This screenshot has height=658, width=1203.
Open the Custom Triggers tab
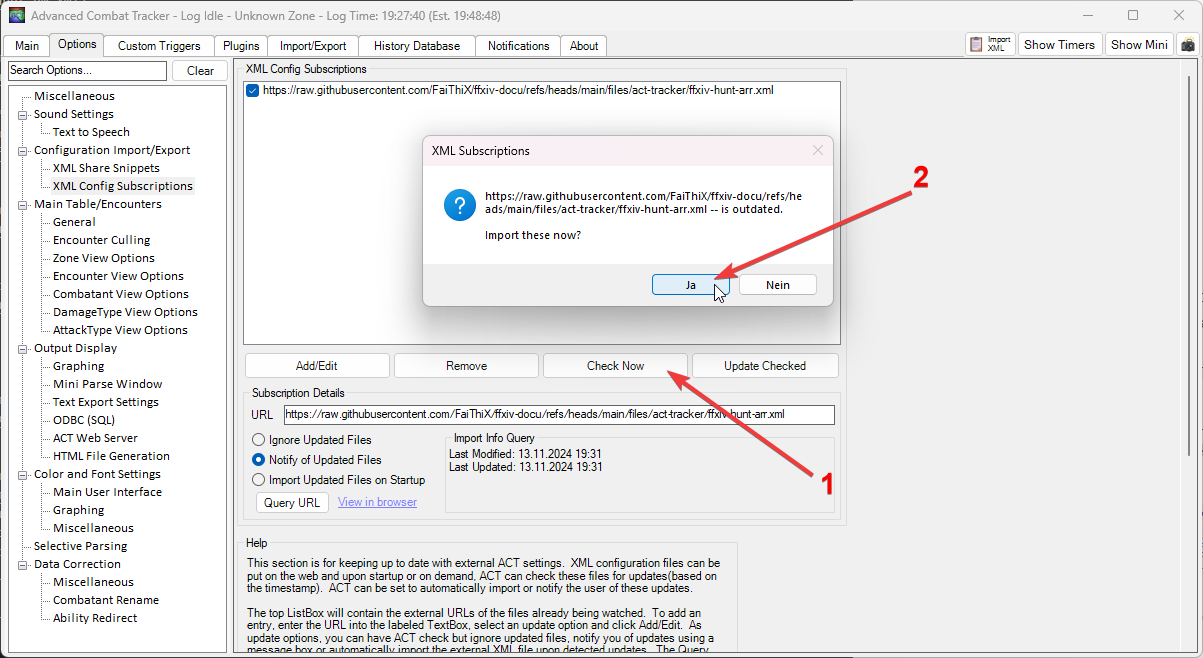159,46
